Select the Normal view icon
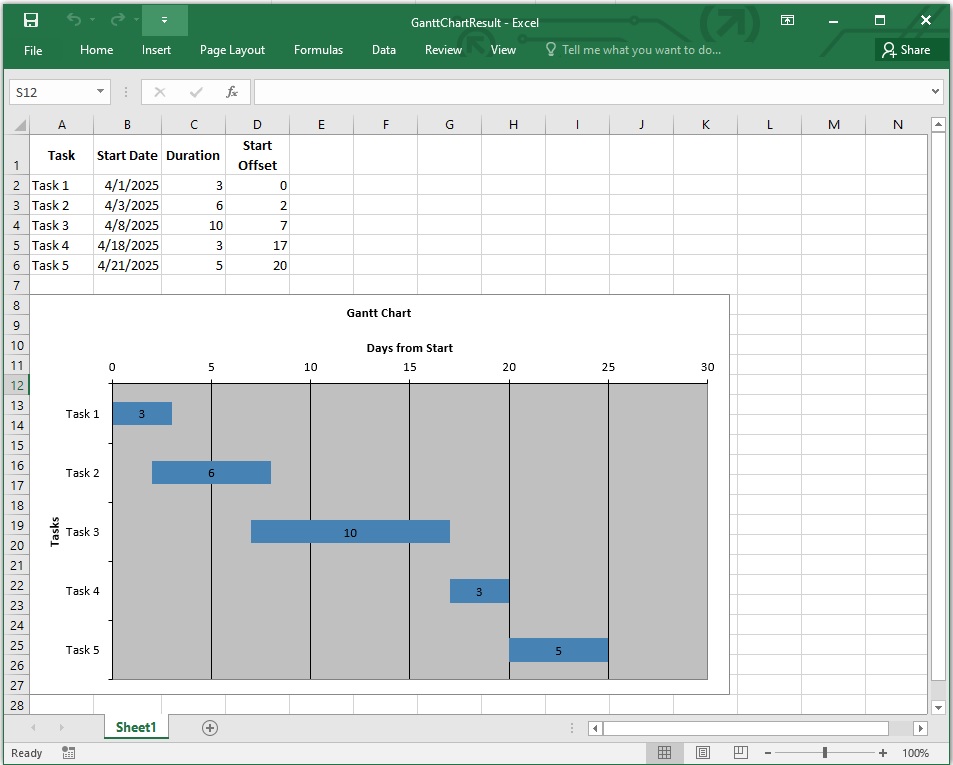This screenshot has width=953, height=765. (665, 752)
